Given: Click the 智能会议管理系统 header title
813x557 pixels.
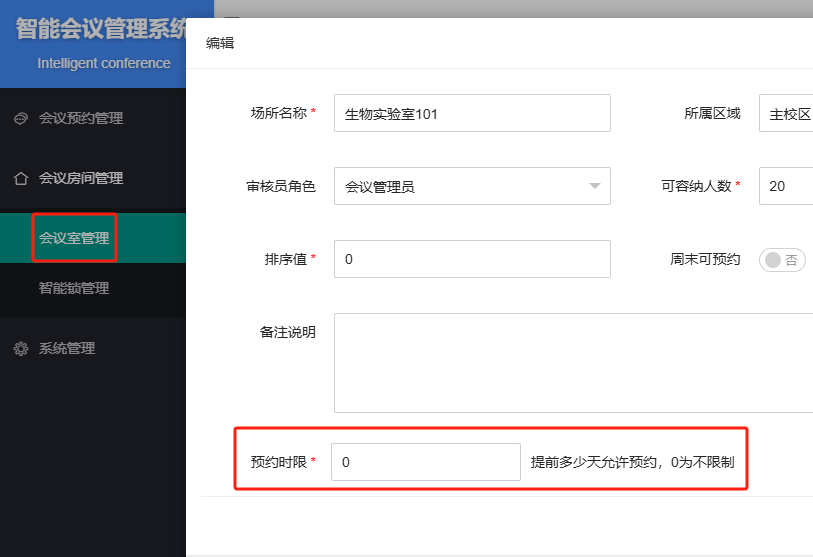Looking at the screenshot, I should point(102,29).
